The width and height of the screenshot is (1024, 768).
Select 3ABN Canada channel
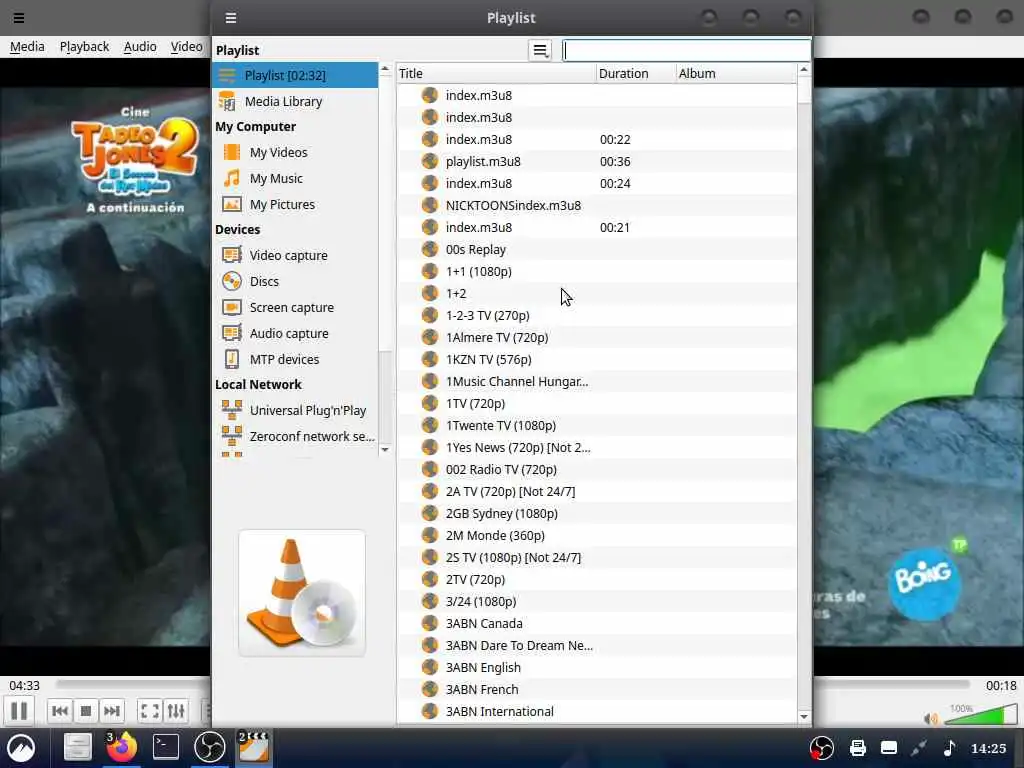tap(596, 624)
